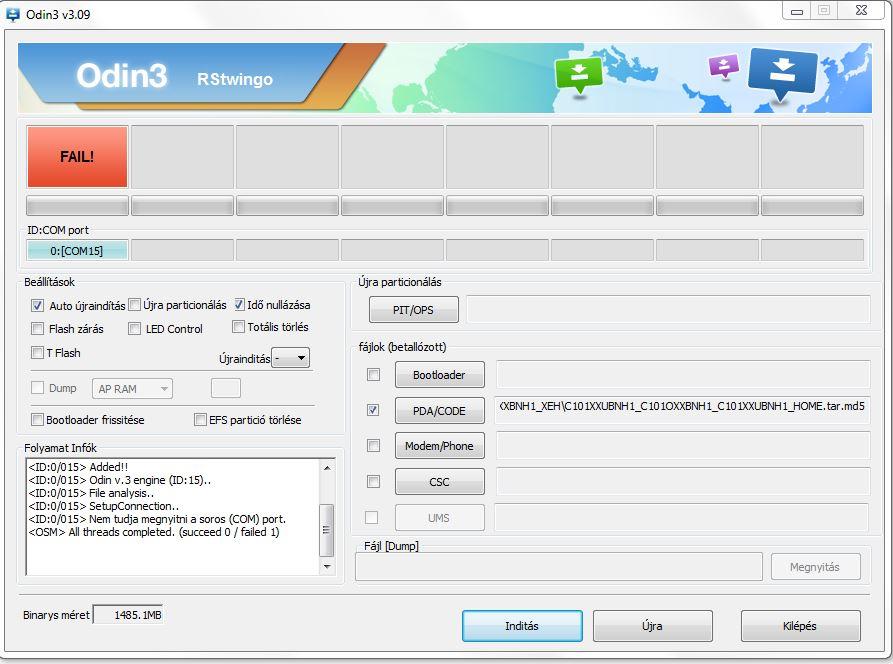Viewport: 893px width, 664px height.
Task: Click the red FAIL! status box
Action: [x=77, y=157]
